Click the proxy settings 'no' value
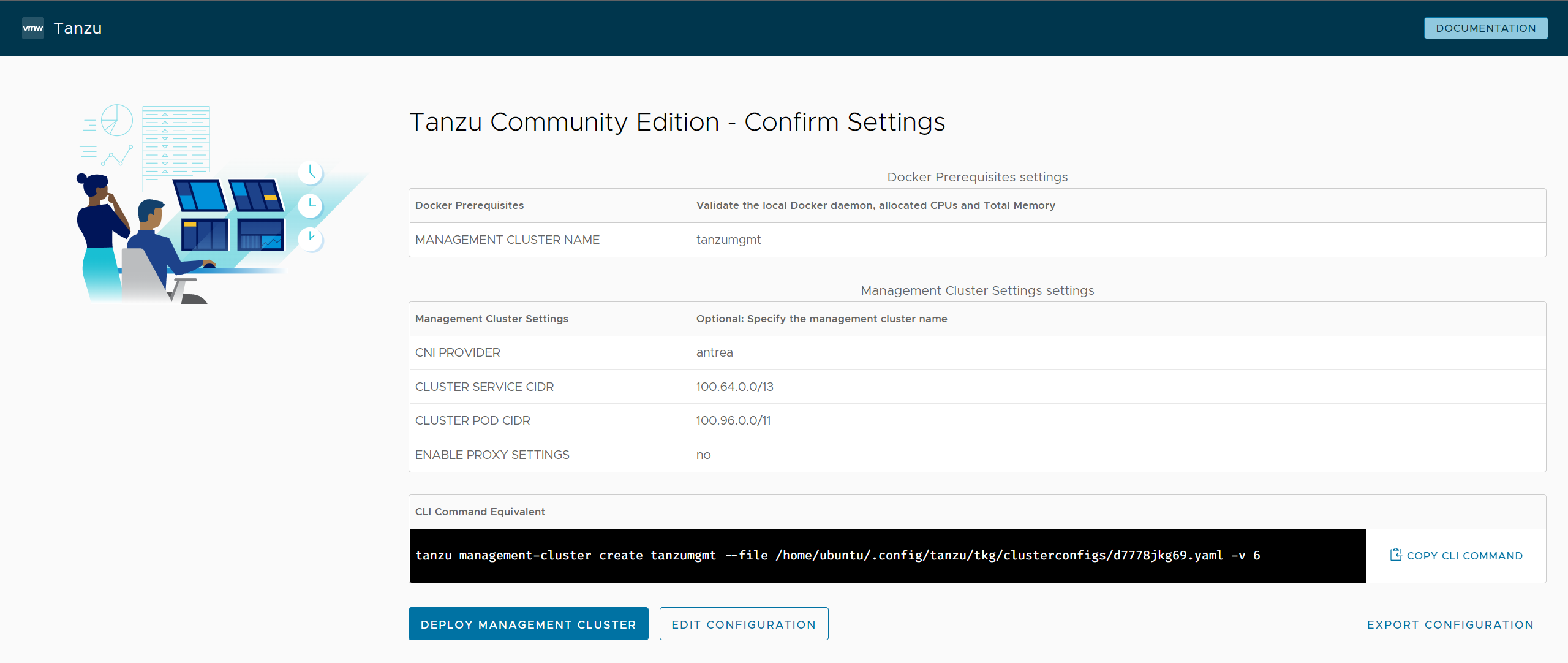Screen dimensions: 1568x663 (x=703, y=455)
